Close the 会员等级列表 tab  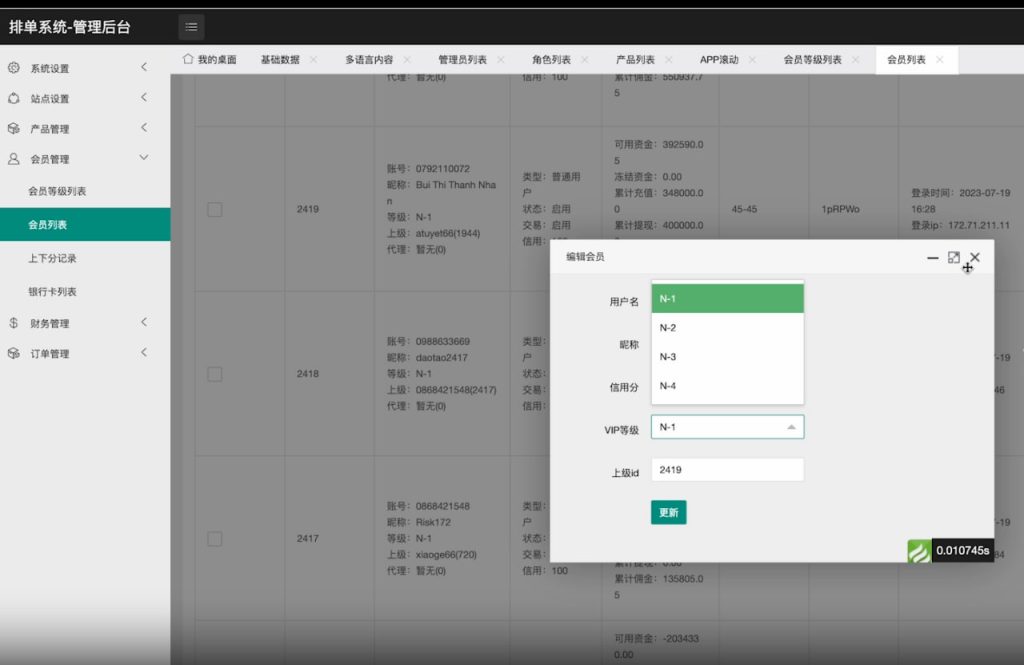point(856,59)
